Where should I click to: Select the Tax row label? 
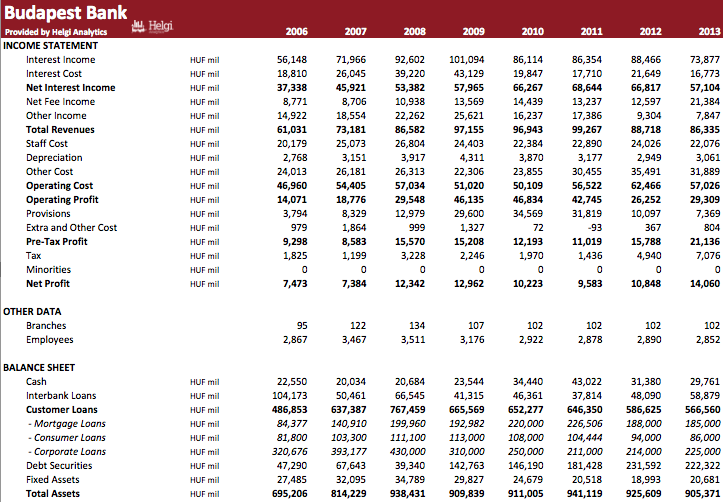point(34,256)
